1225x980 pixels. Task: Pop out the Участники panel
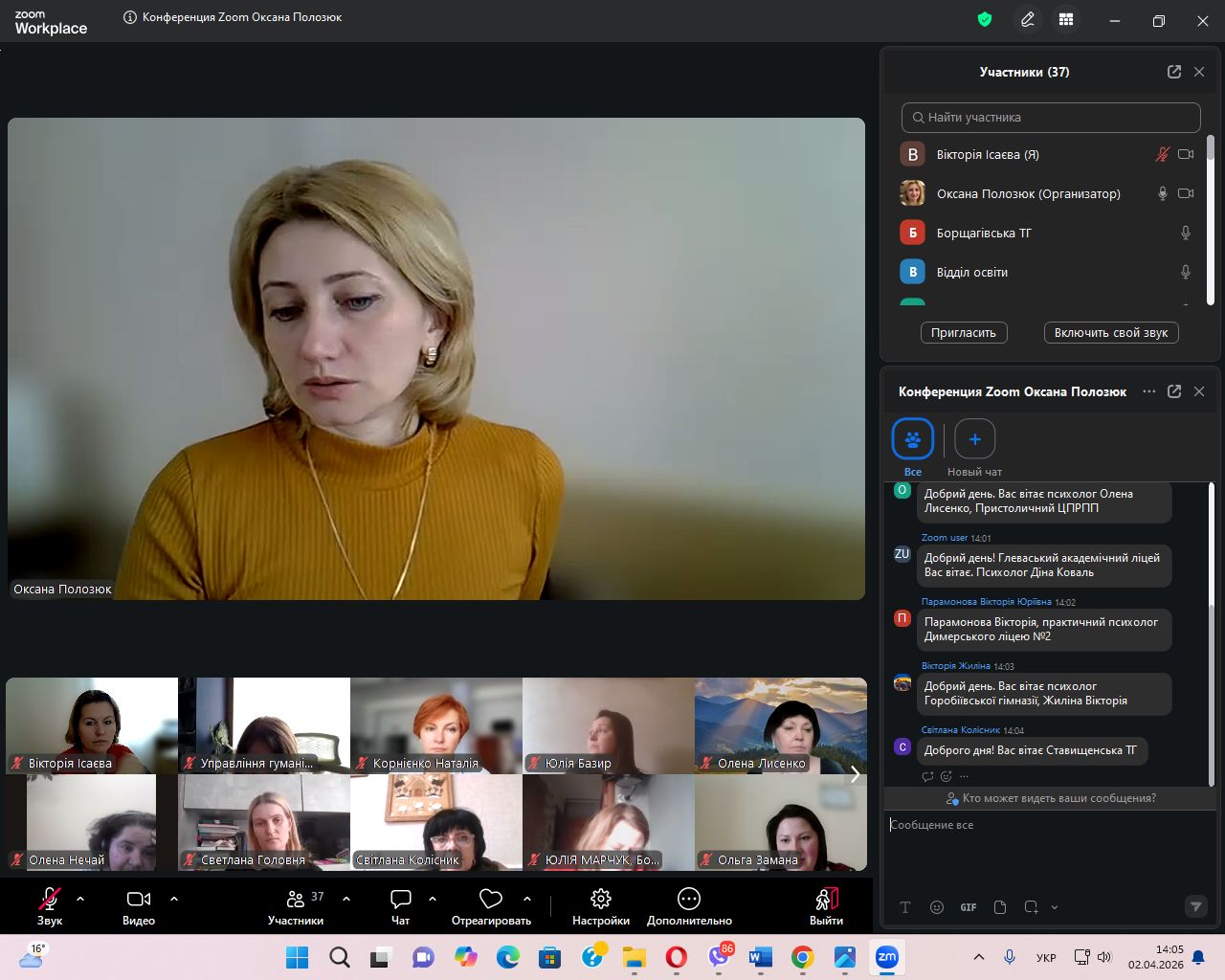(1174, 72)
